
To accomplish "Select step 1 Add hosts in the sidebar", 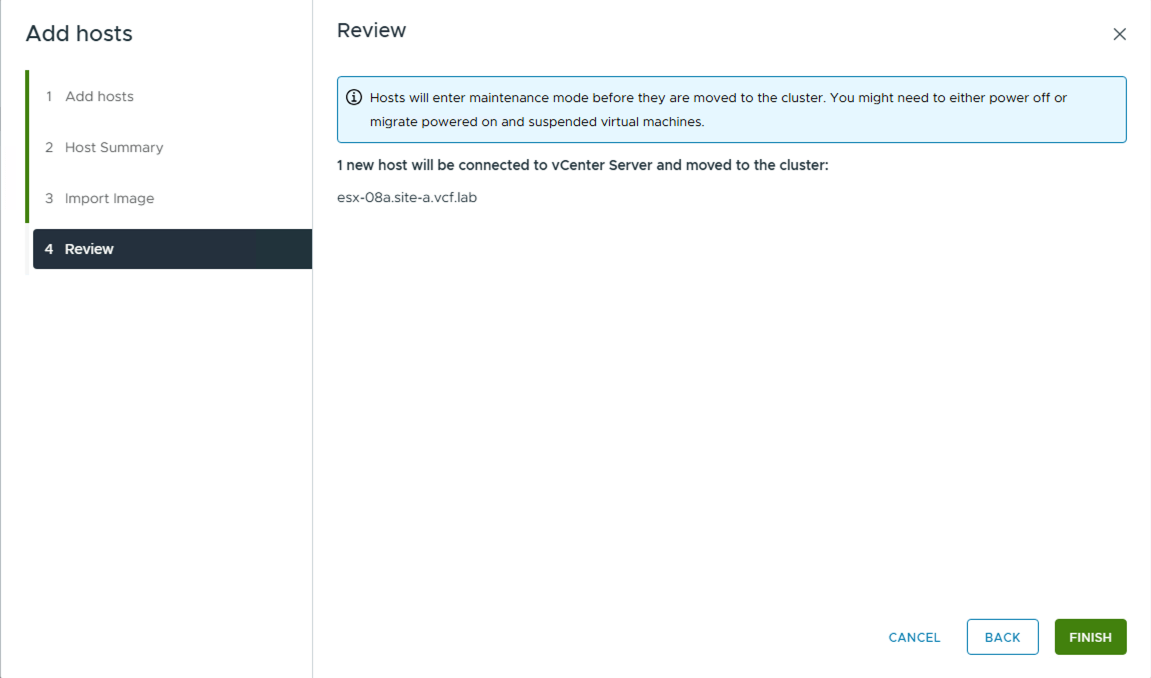I will (x=99, y=96).
